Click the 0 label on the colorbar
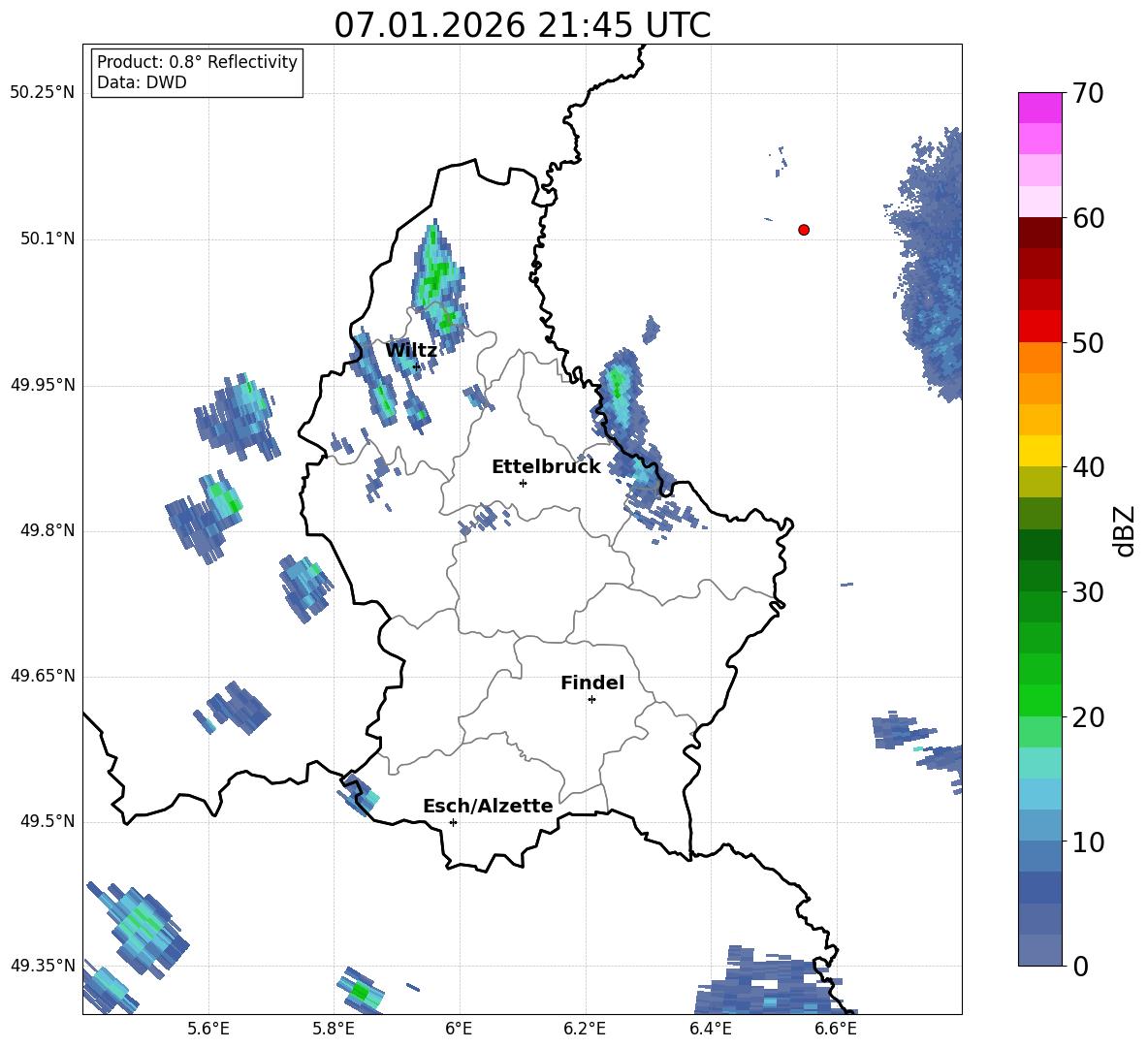This screenshot has width=1148, height=1048. [1079, 966]
